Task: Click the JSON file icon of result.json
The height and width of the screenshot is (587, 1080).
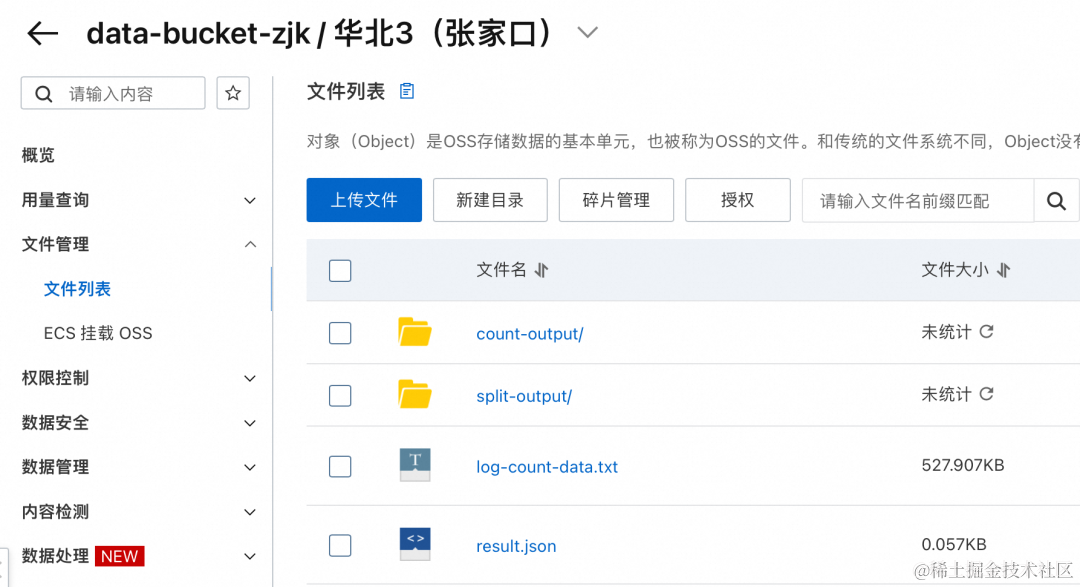Action: tap(415, 545)
